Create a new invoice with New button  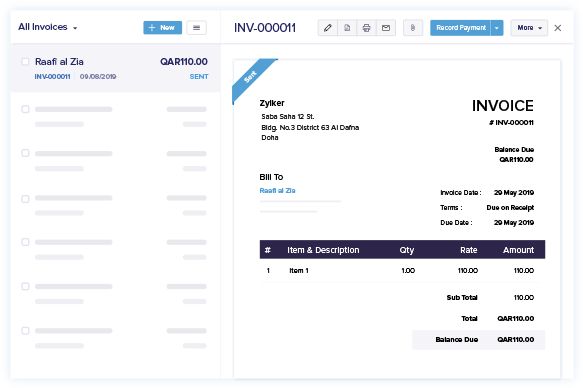162,28
